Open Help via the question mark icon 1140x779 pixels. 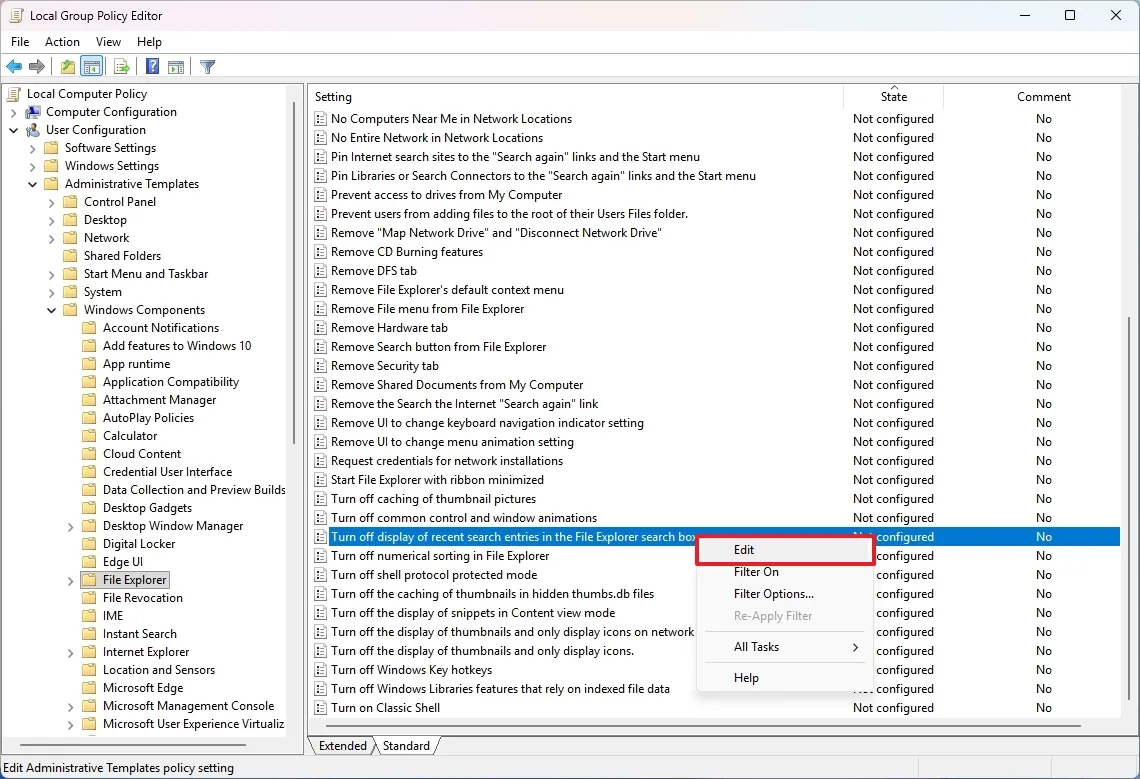point(151,66)
